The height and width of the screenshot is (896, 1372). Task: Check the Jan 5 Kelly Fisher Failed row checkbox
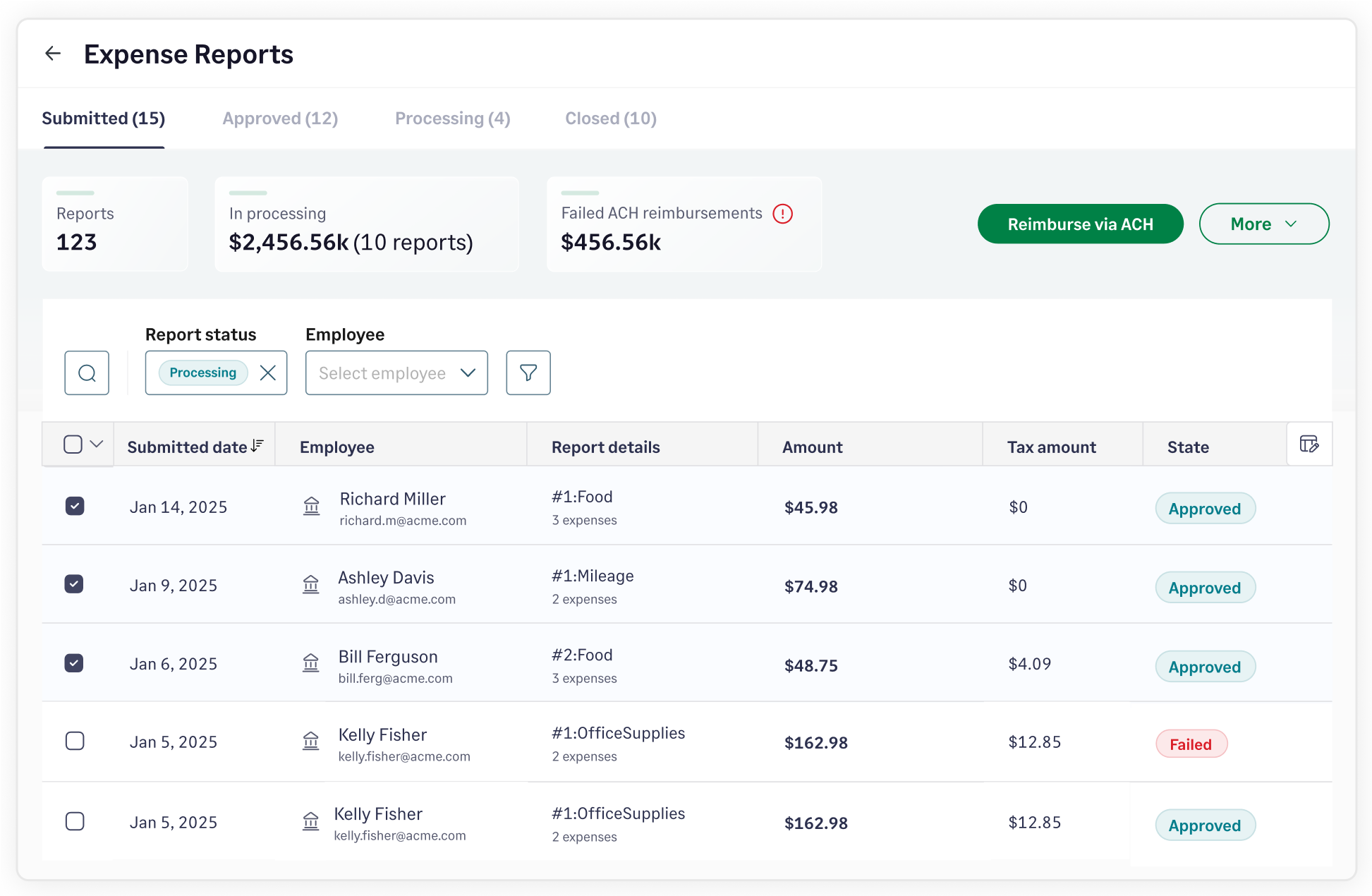(x=74, y=741)
